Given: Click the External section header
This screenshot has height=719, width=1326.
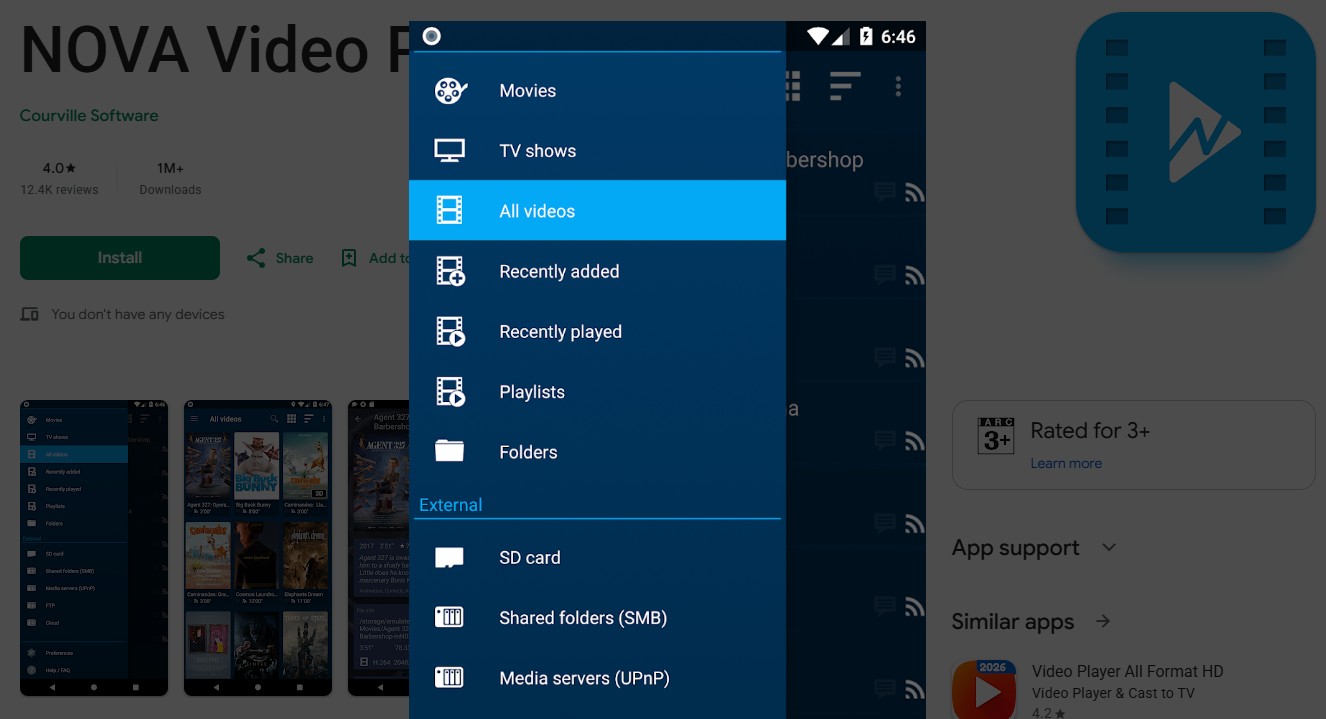Looking at the screenshot, I should pyautogui.click(x=451, y=505).
